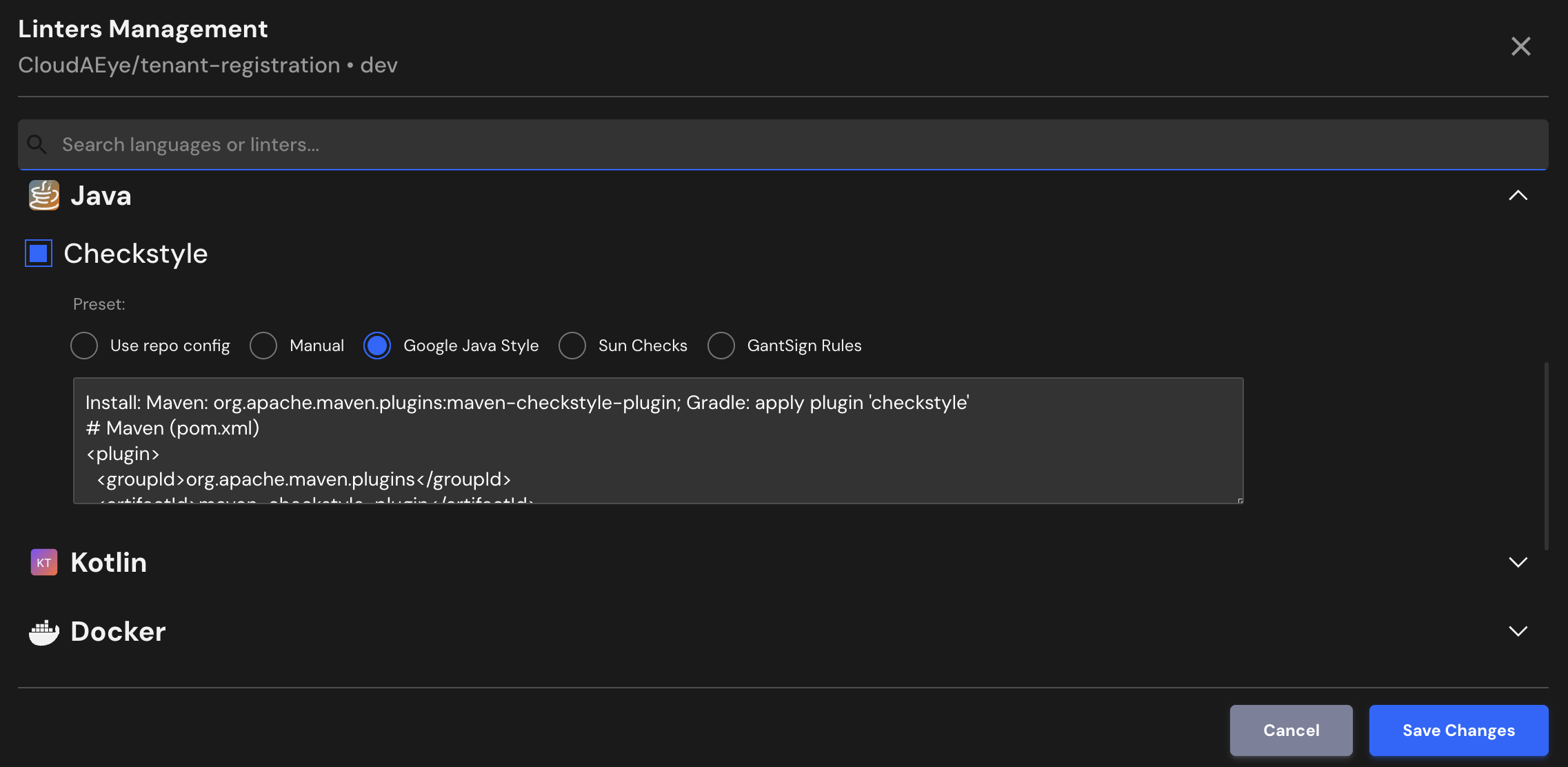Pick the Sun Checks preset

click(x=572, y=346)
